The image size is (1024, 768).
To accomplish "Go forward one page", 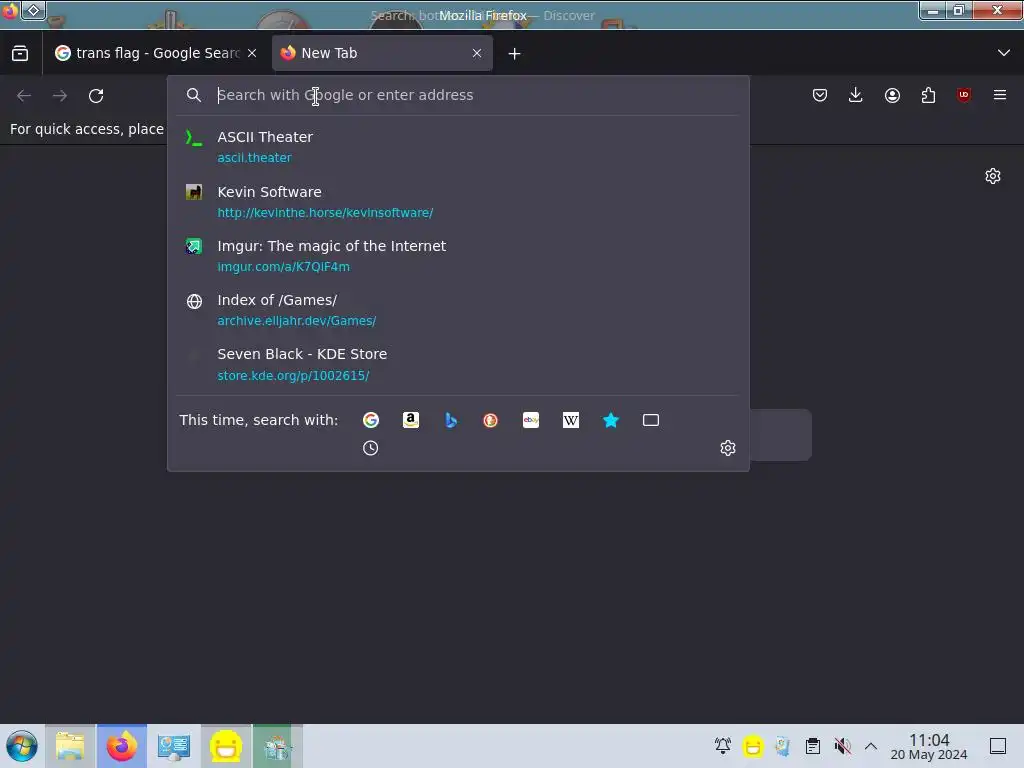I will point(60,95).
